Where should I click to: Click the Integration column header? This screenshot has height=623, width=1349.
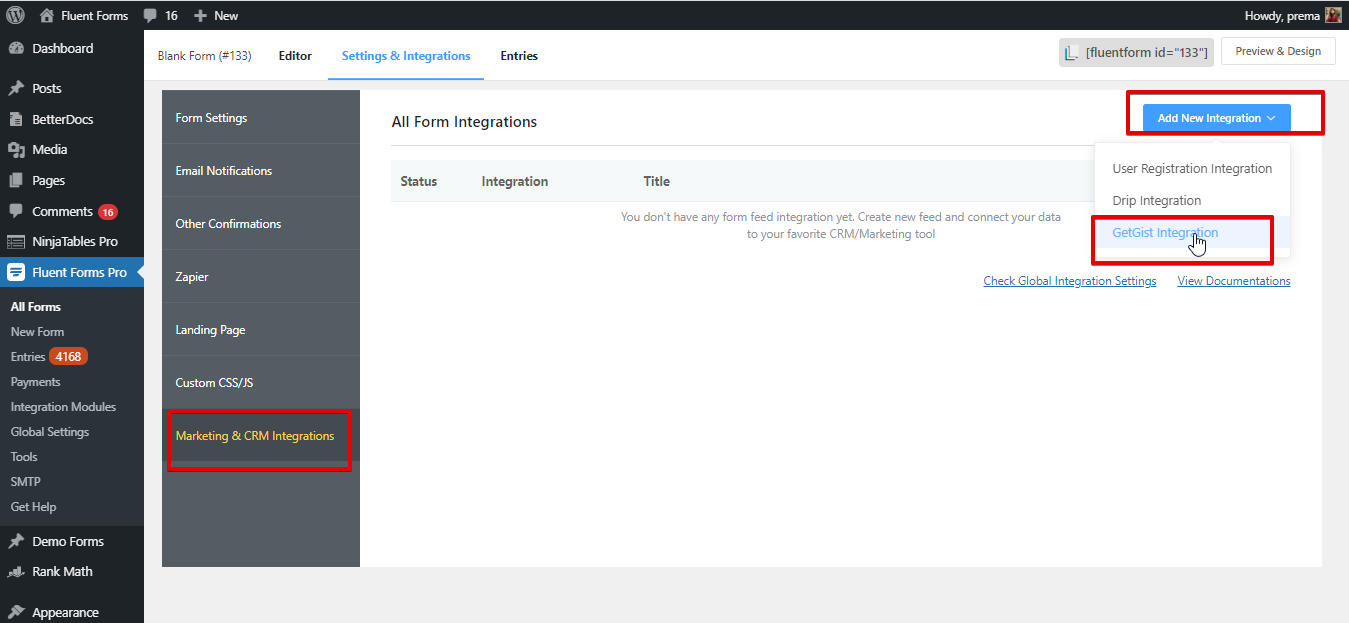[515, 182]
